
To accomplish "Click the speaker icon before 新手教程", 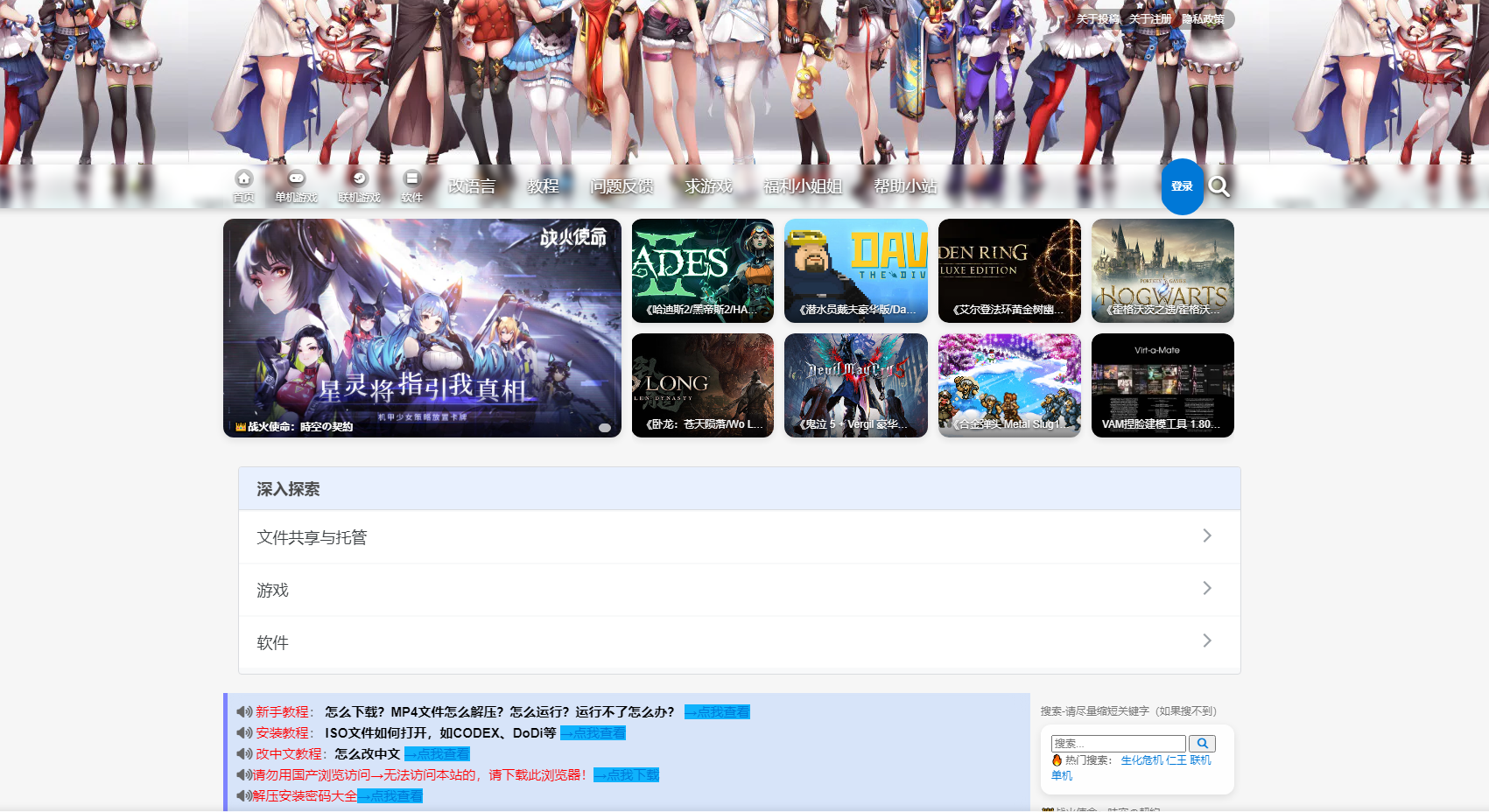I will point(244,712).
